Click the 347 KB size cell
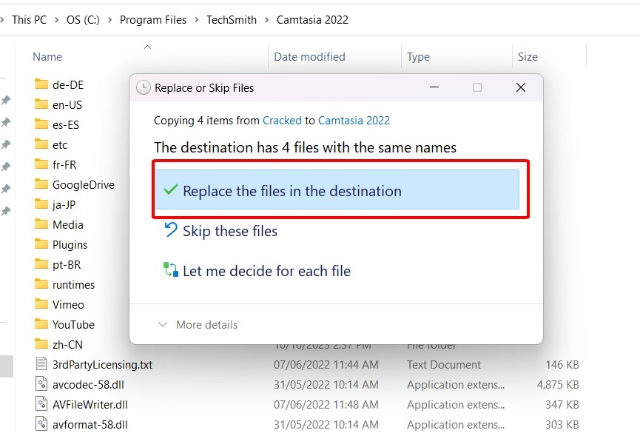 point(562,404)
